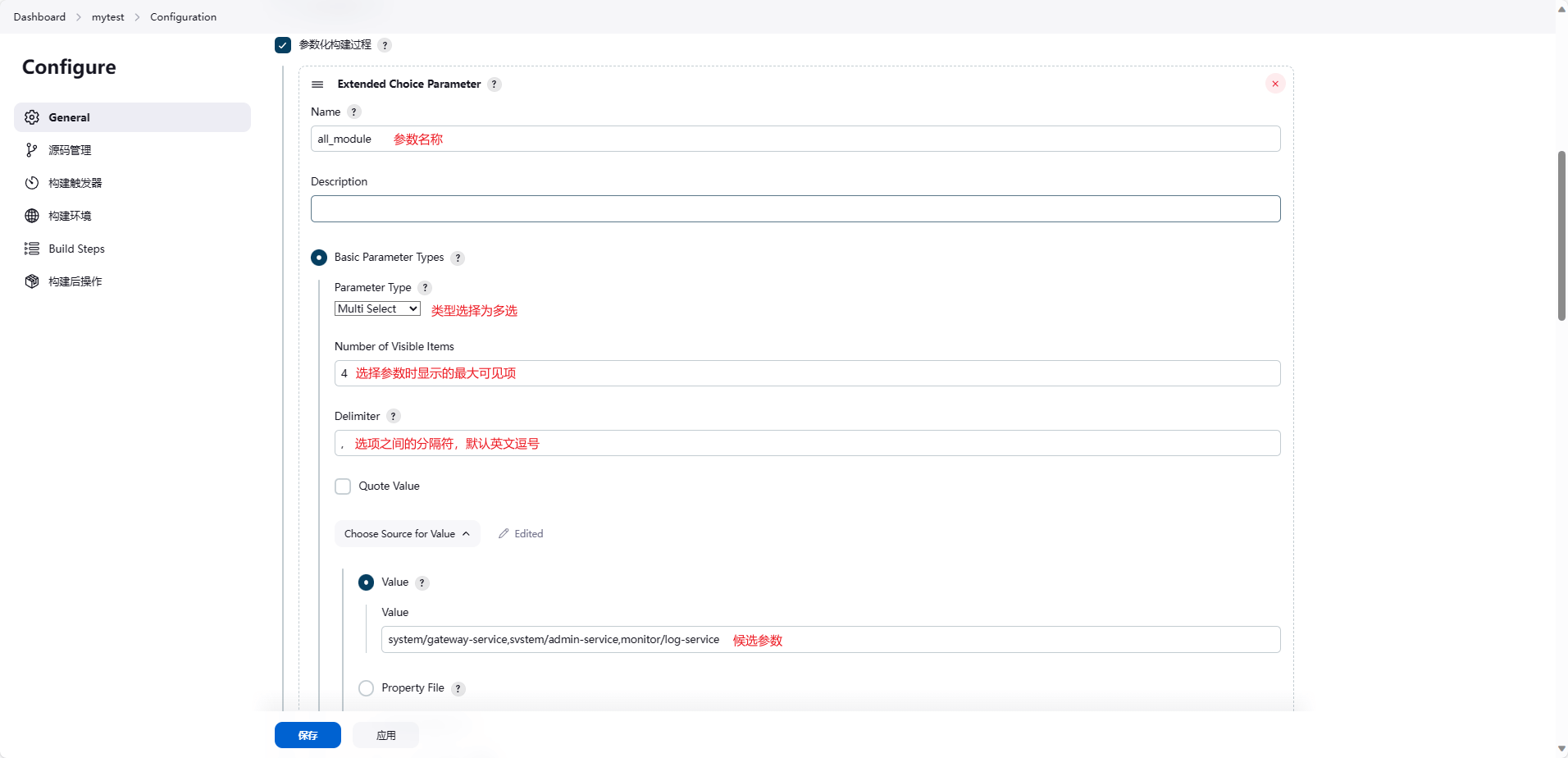The width and height of the screenshot is (1568, 758).
Task: Click into the Description text field
Action: [x=795, y=209]
